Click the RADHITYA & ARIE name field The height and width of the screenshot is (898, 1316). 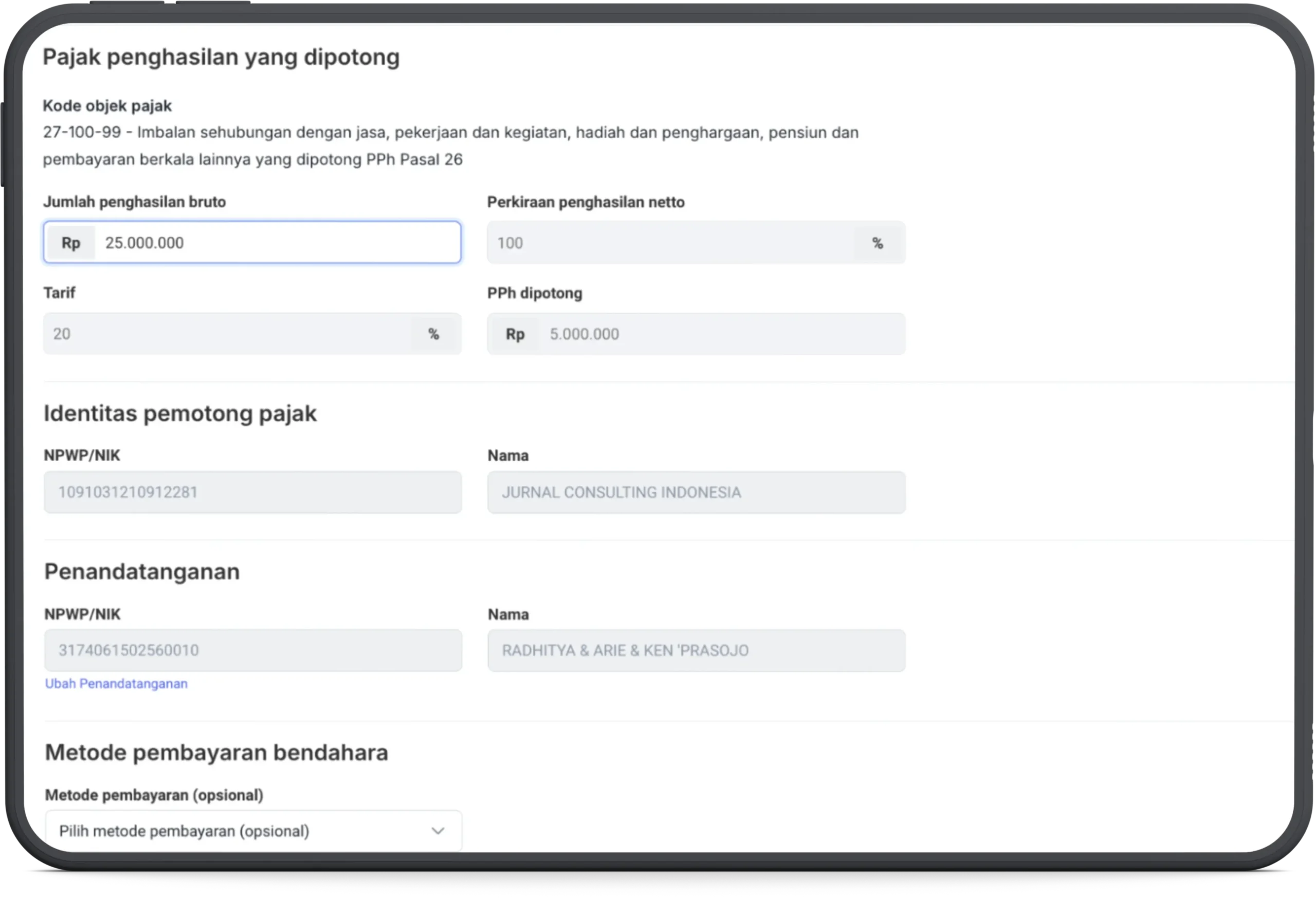pyautogui.click(x=696, y=650)
